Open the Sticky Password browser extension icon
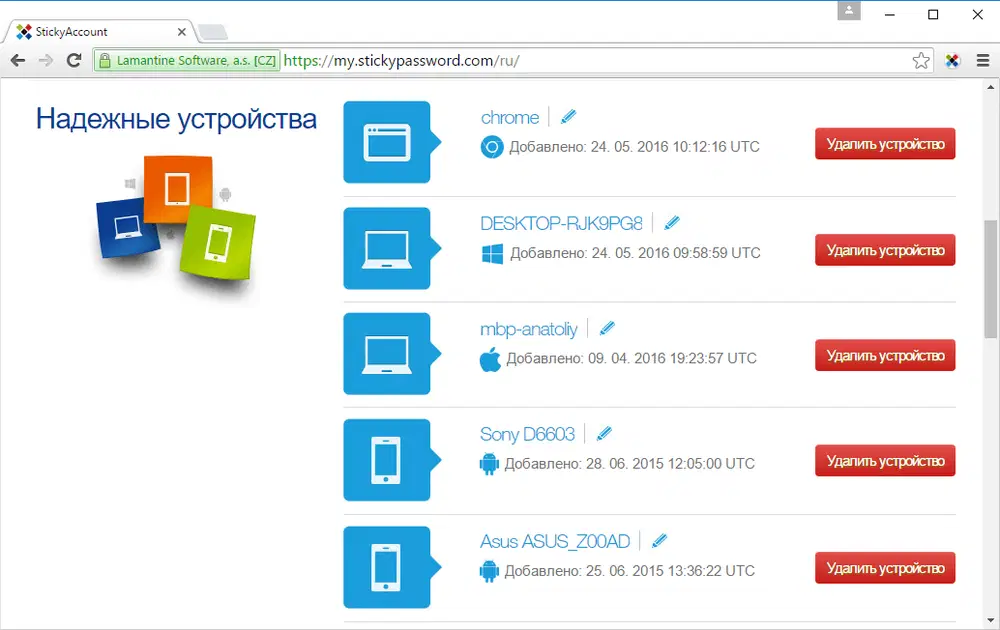This screenshot has width=1000, height=630. point(953,60)
